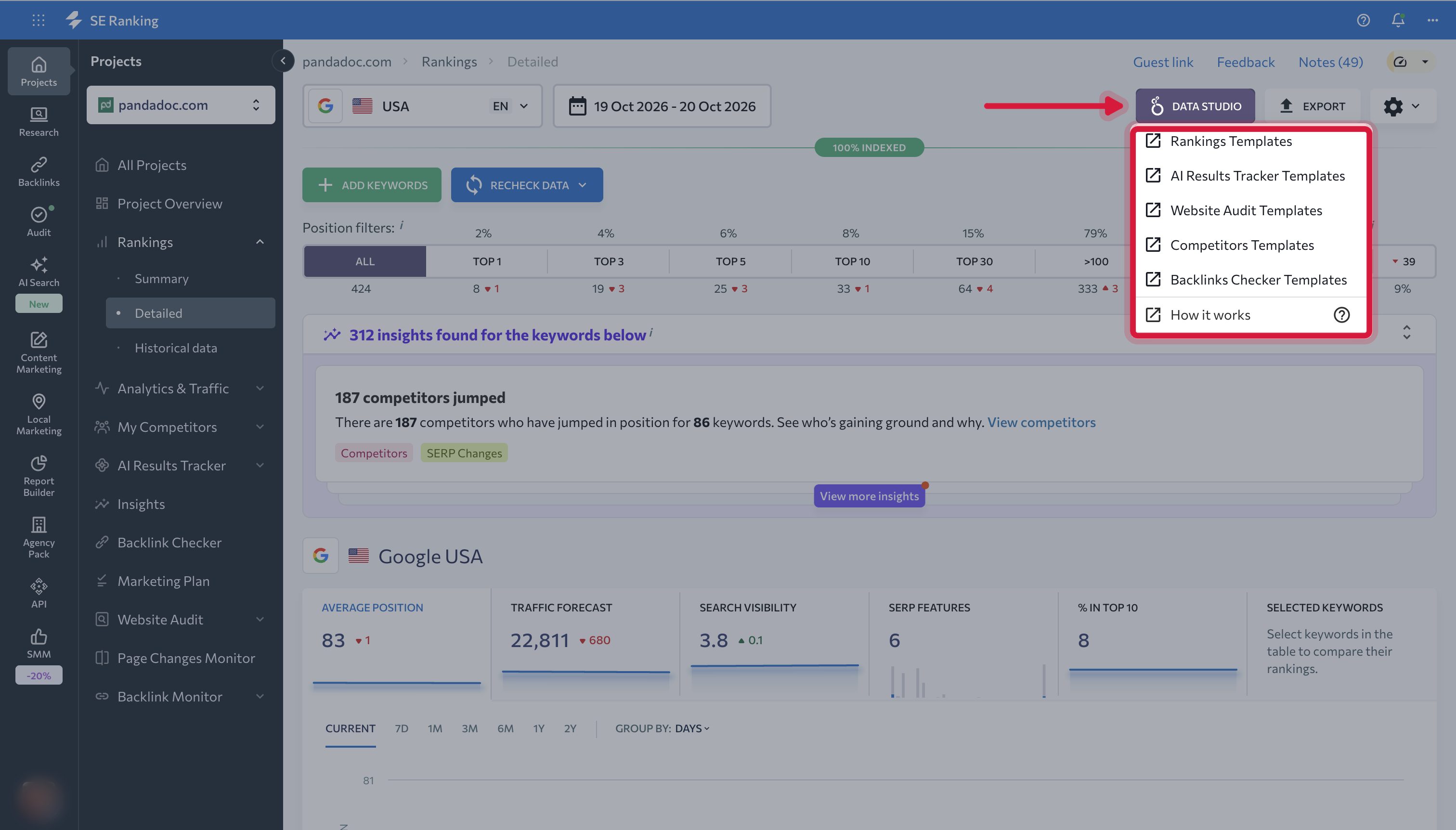1456x830 pixels.
Task: Switch chart range to 1M
Action: click(x=435, y=728)
